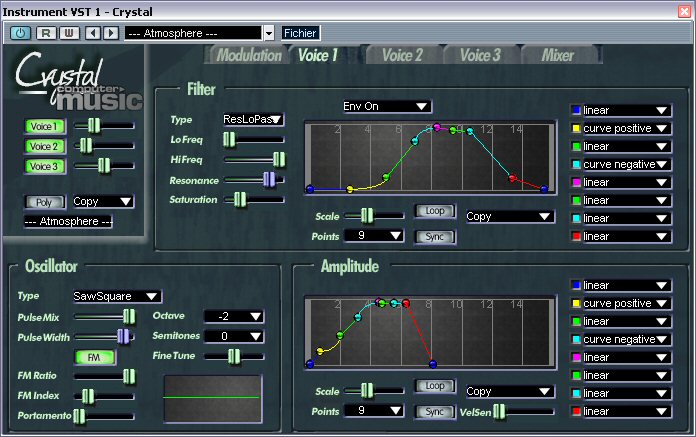Click the blue start point of Filter envelope

[310, 189]
